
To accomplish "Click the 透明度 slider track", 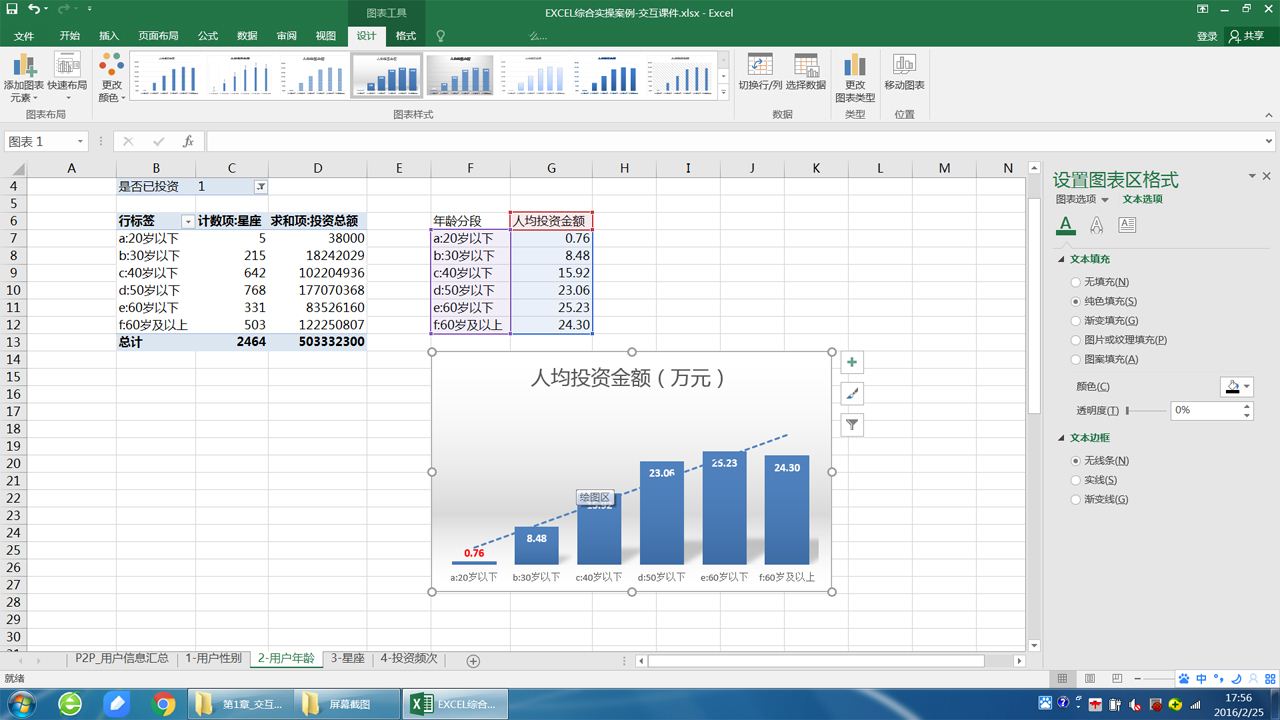I will (1146, 411).
